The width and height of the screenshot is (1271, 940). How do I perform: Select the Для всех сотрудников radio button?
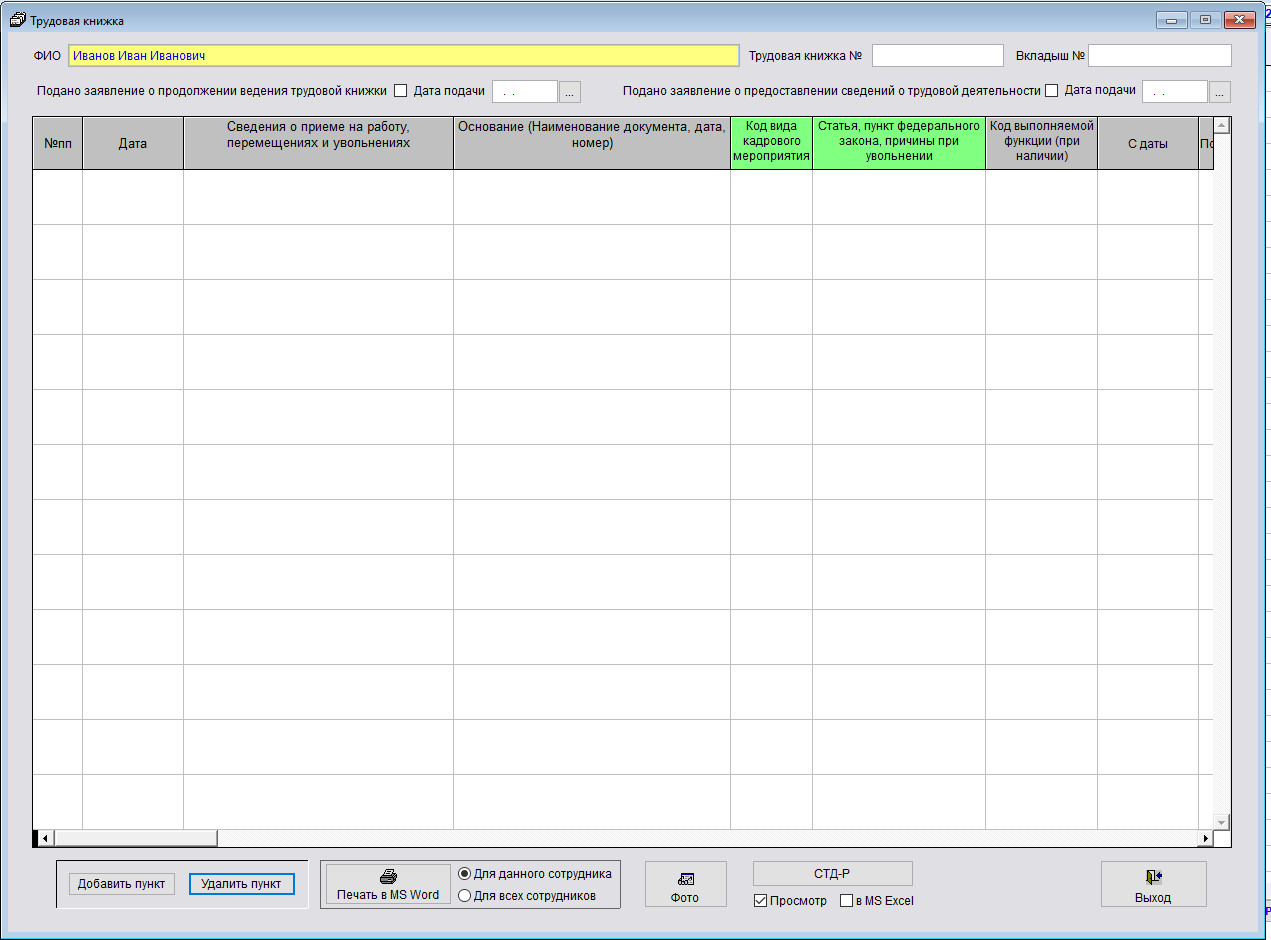tap(464, 896)
